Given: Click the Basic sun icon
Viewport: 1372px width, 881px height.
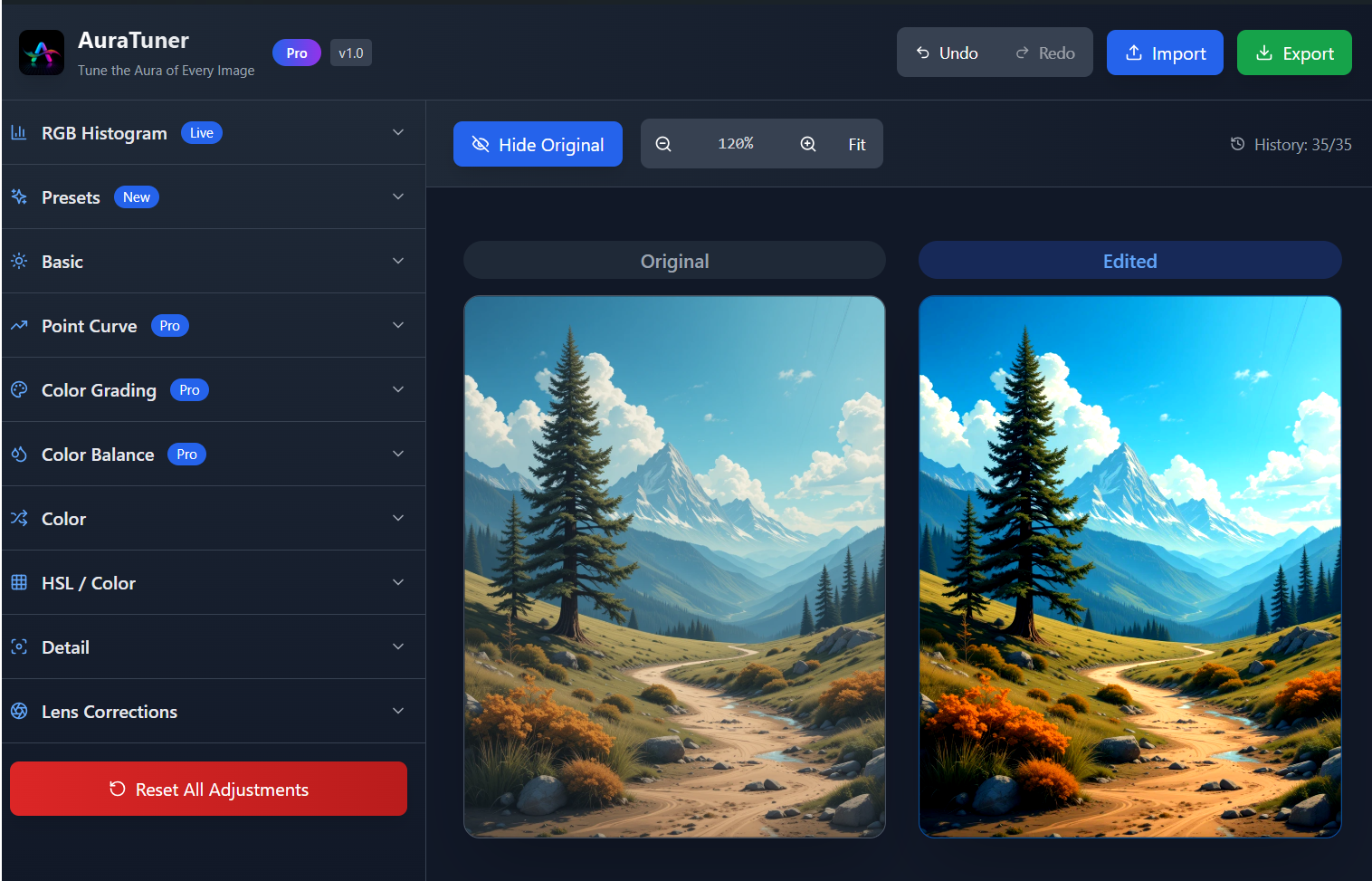Looking at the screenshot, I should click(x=19, y=261).
